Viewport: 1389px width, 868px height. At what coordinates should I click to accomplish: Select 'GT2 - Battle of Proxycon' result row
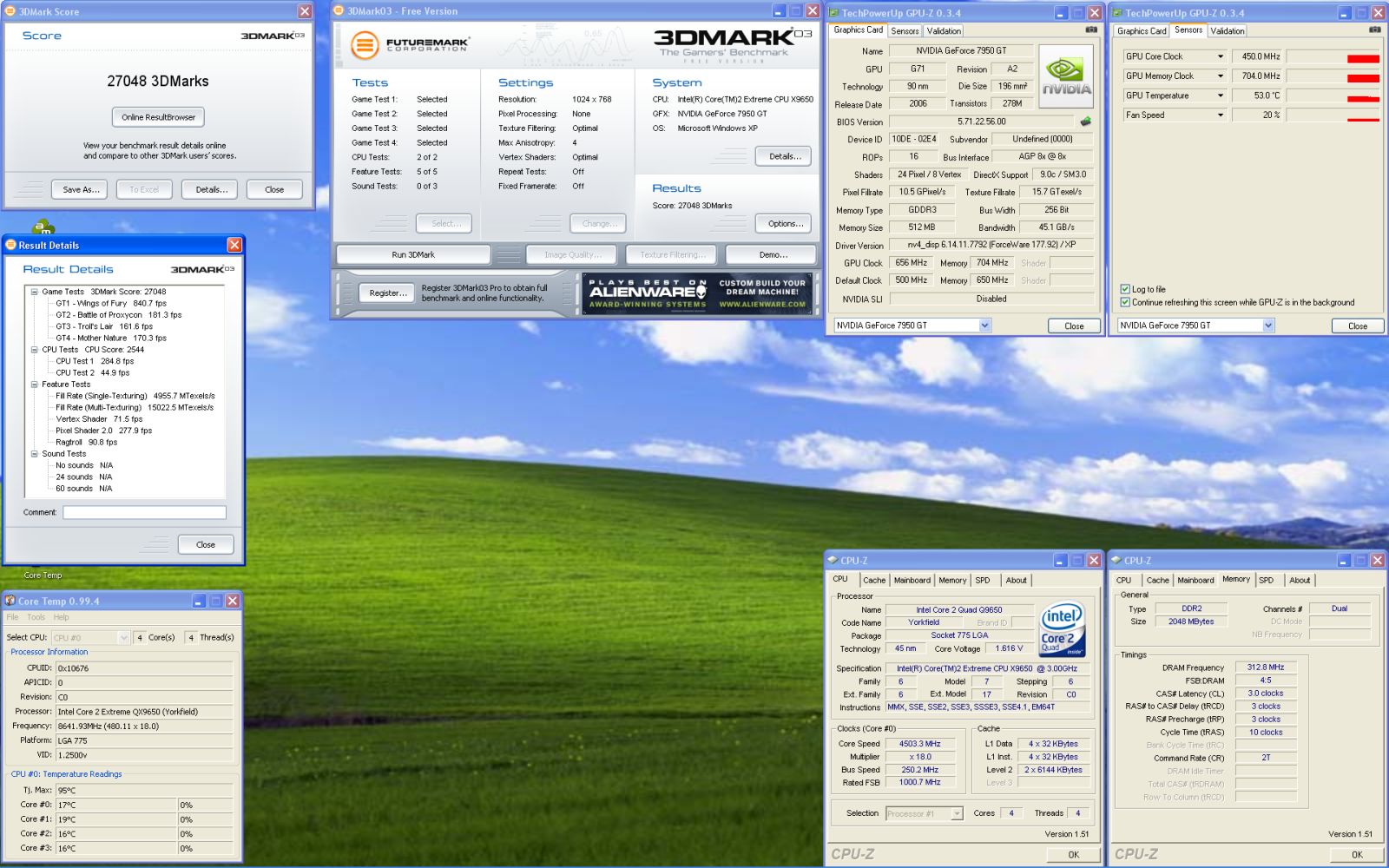coord(119,315)
